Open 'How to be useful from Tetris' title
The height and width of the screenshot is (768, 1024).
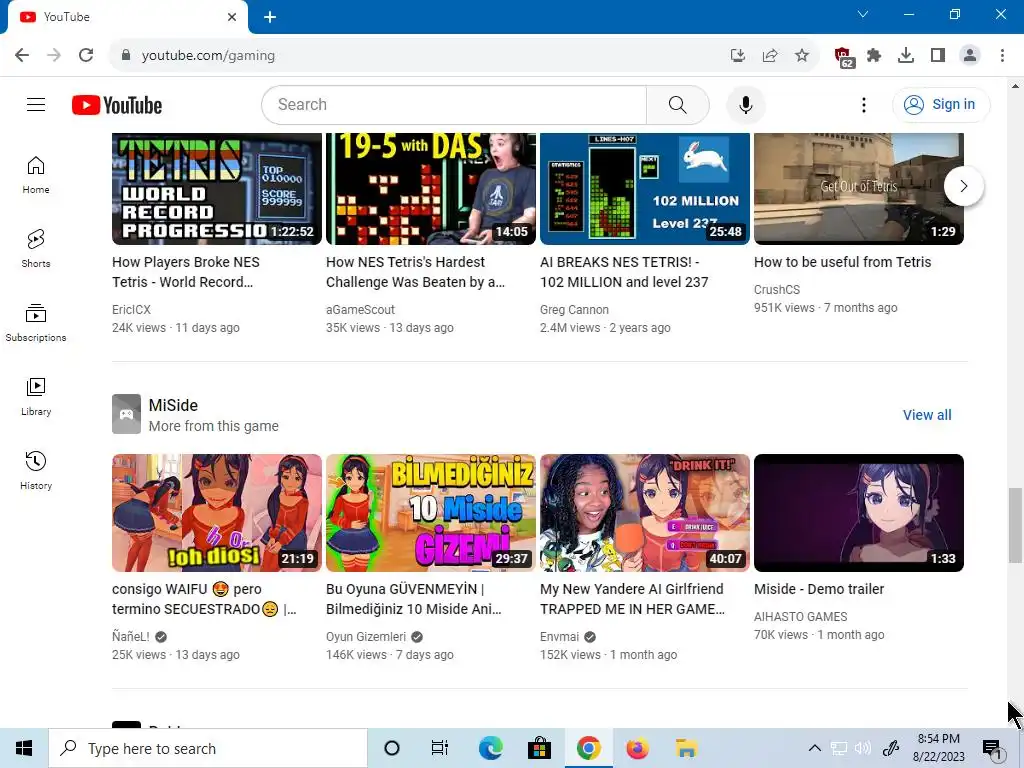(842, 262)
